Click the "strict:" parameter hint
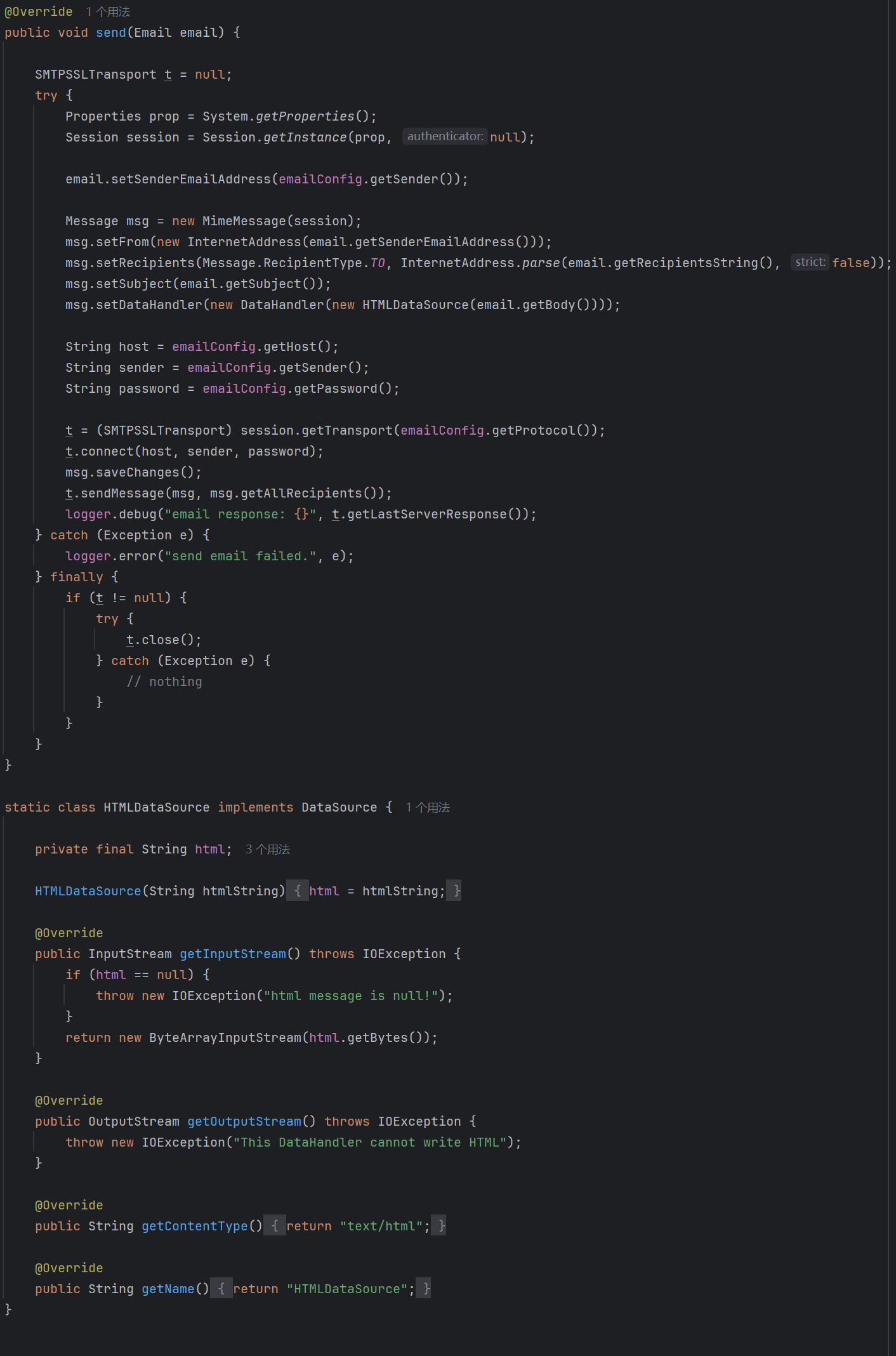 pyautogui.click(x=810, y=262)
